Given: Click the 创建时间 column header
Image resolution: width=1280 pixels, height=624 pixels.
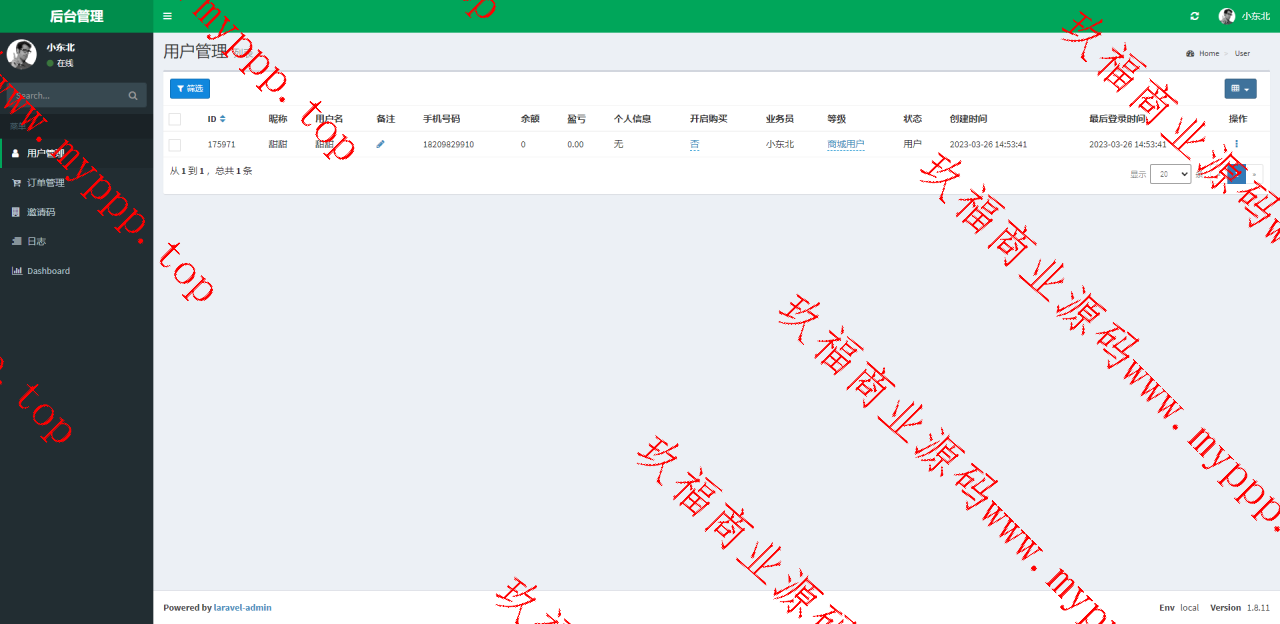Looking at the screenshot, I should click(968, 119).
